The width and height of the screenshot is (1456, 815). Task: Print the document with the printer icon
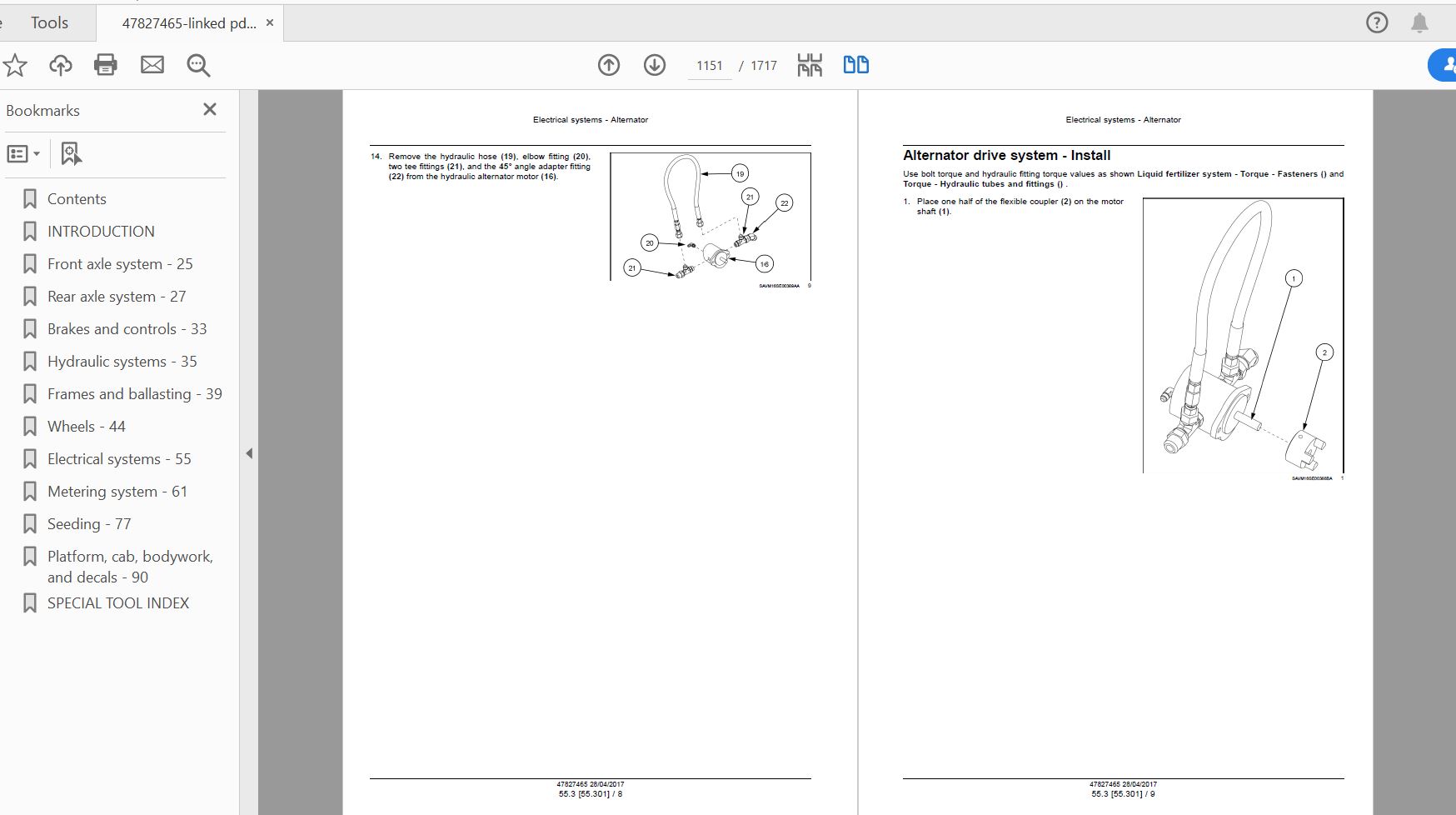pos(106,65)
